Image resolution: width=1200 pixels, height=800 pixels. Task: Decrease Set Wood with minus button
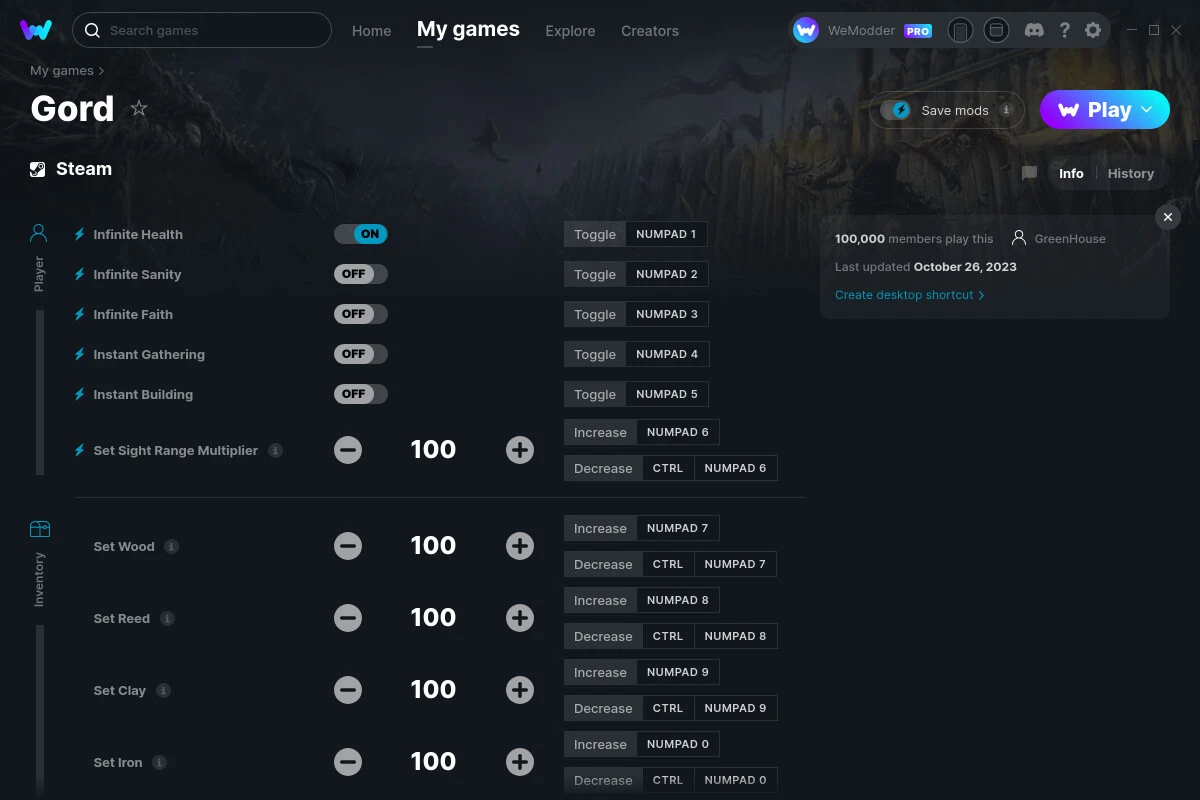[348, 546]
